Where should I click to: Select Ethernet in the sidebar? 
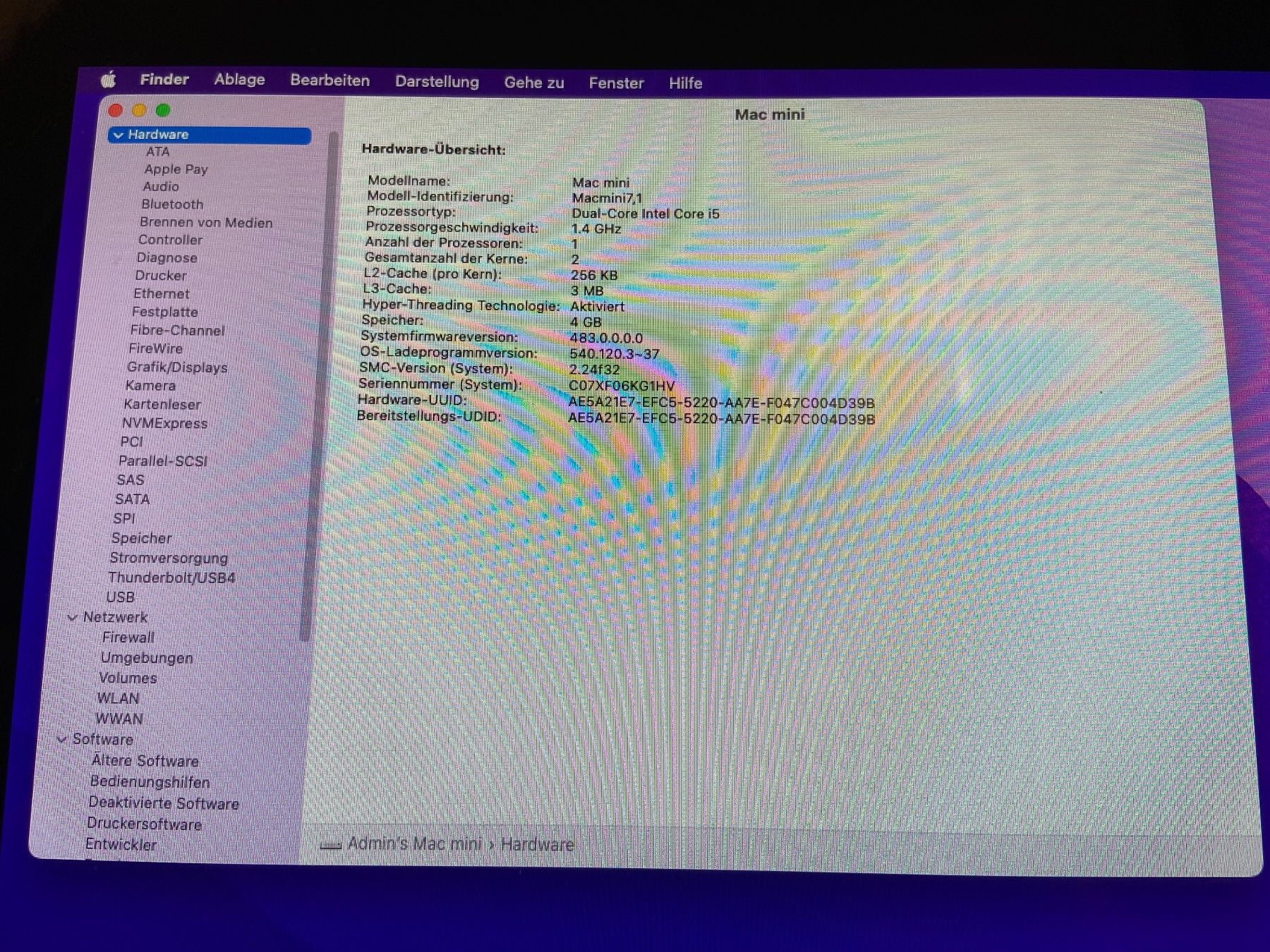point(162,293)
